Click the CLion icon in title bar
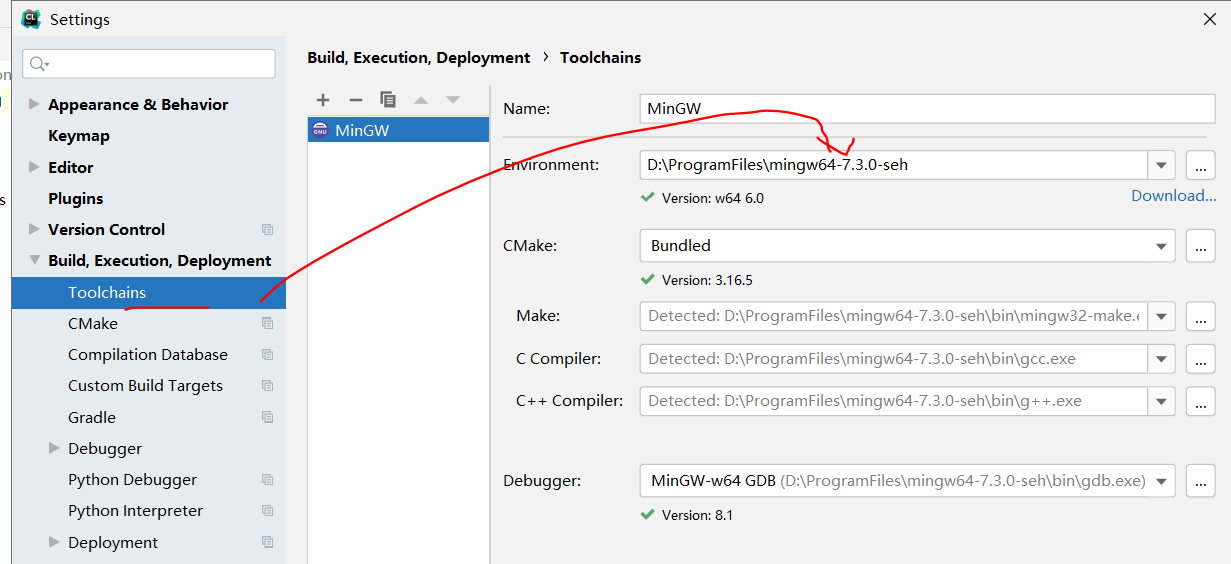Viewport: 1231px width, 564px height. pyautogui.click(x=31, y=18)
